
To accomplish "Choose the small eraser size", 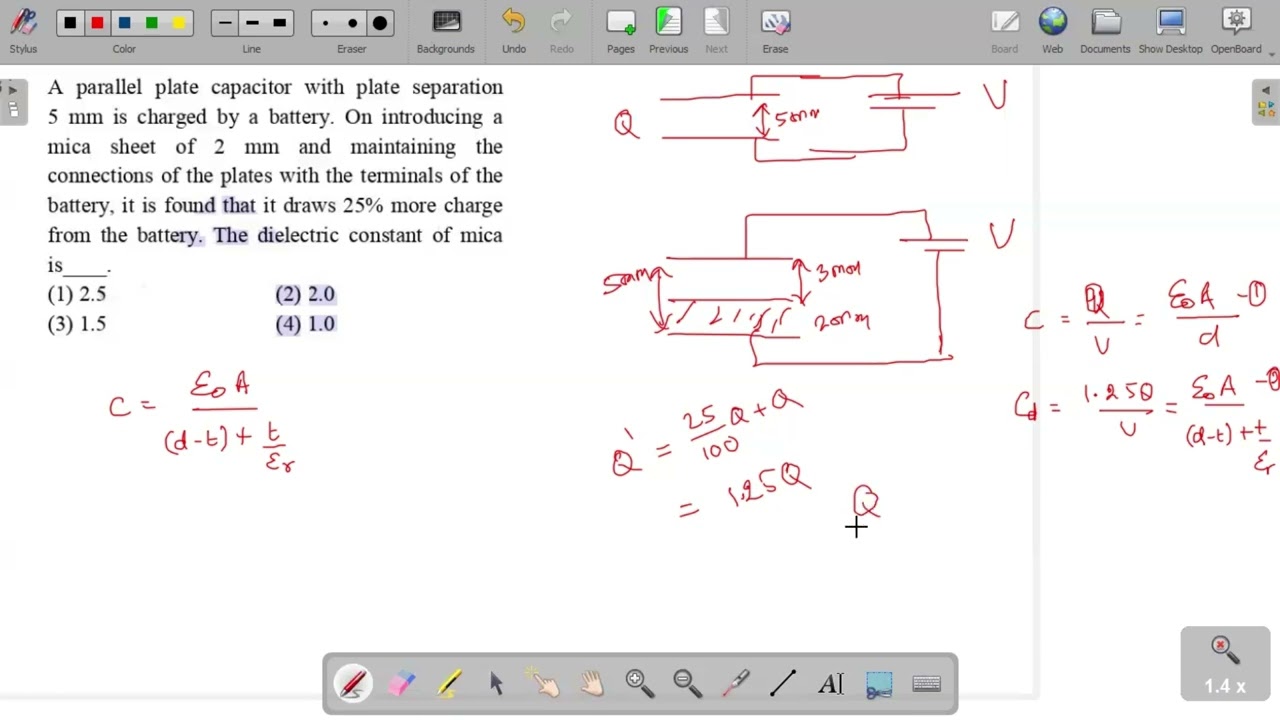I will pos(325,23).
